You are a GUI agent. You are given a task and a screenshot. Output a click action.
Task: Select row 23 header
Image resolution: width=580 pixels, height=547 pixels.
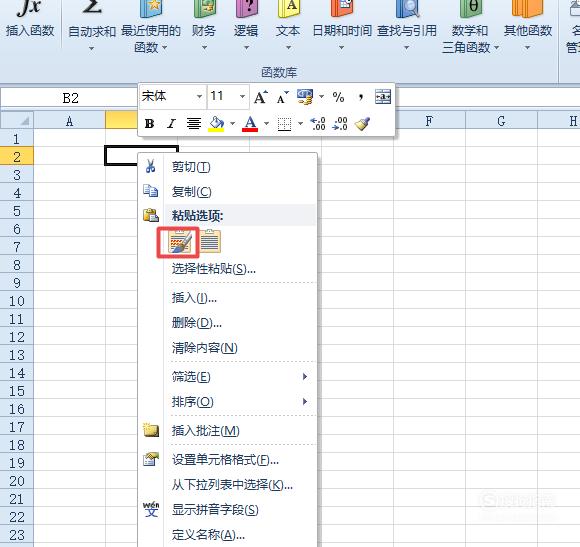point(17,535)
